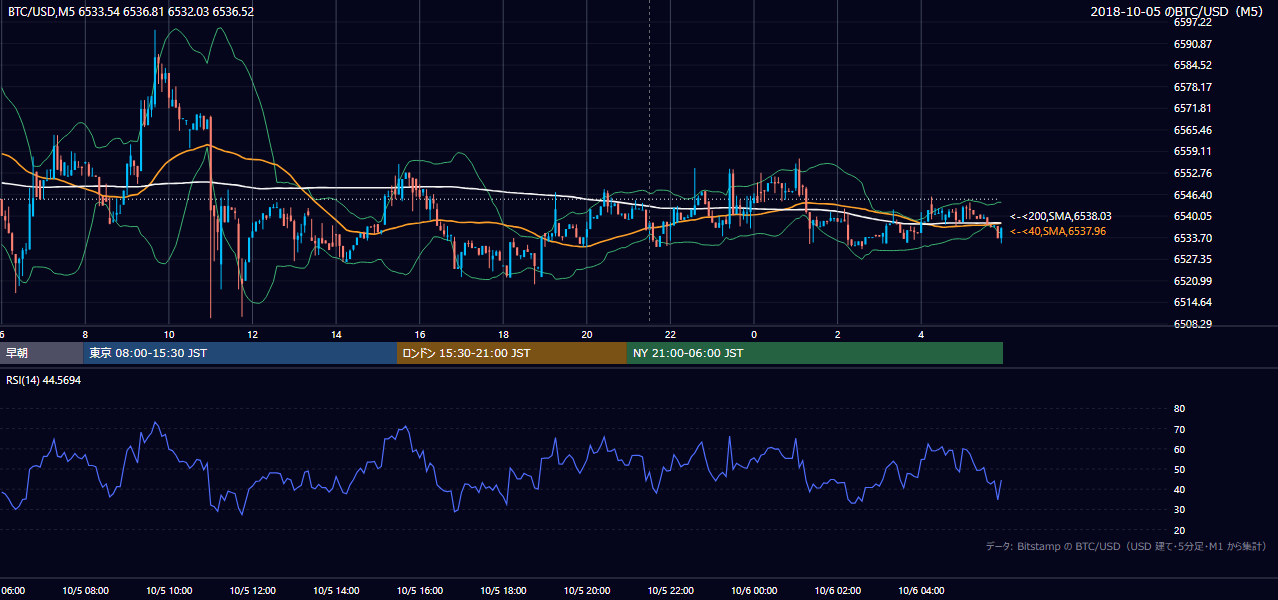Click hour tick 10 under the price chart
Screen dimensions: 1278x600
(169, 335)
